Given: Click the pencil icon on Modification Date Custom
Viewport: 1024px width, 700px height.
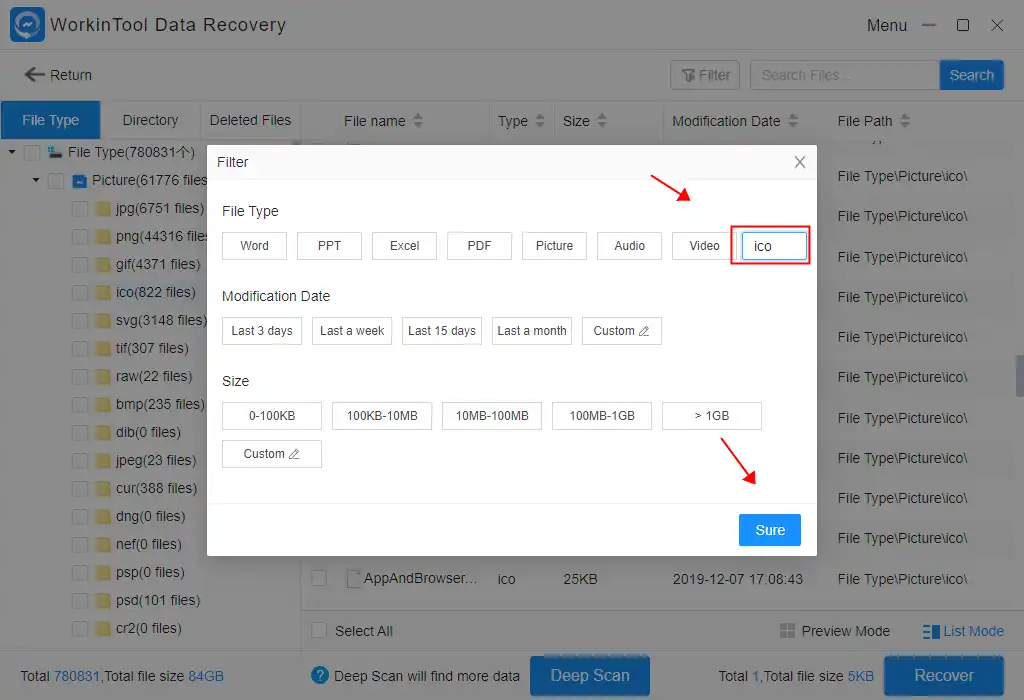Looking at the screenshot, I should [x=644, y=331].
